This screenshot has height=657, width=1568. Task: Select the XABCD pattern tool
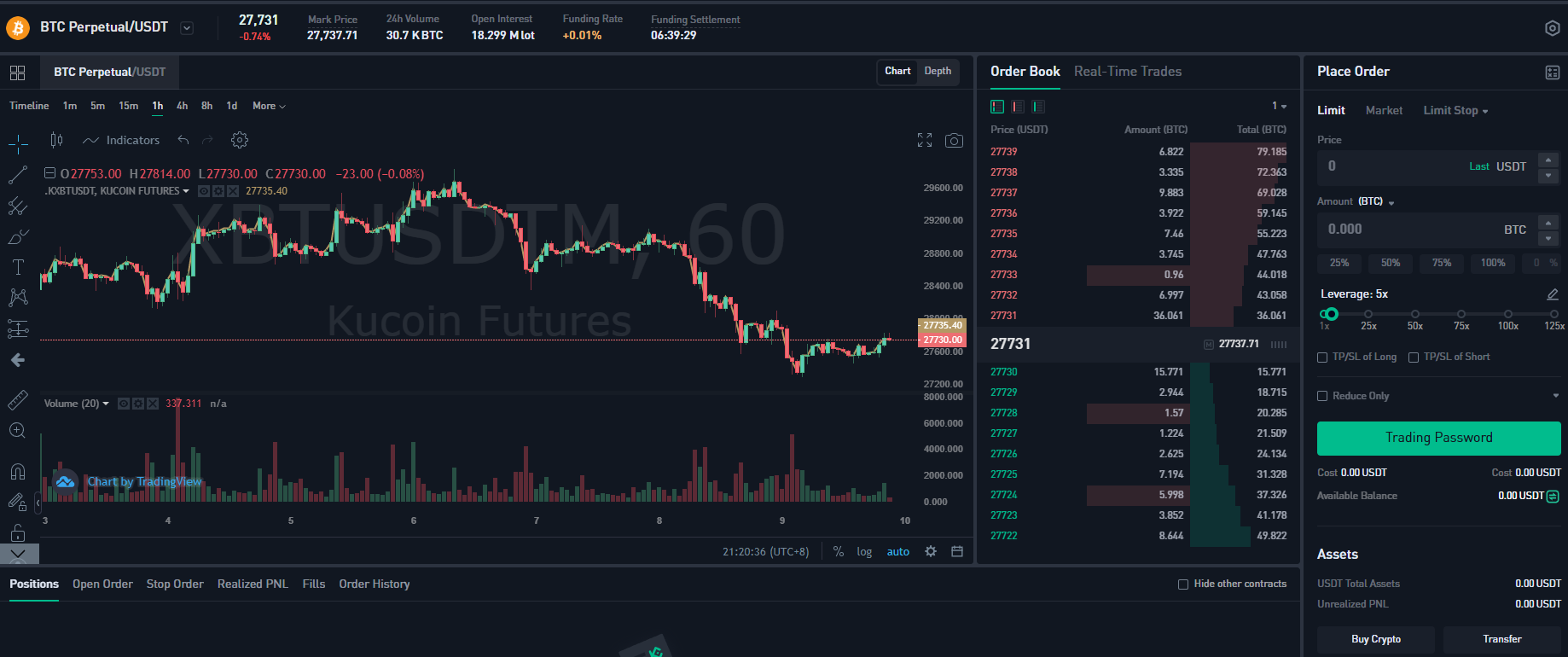[x=18, y=297]
